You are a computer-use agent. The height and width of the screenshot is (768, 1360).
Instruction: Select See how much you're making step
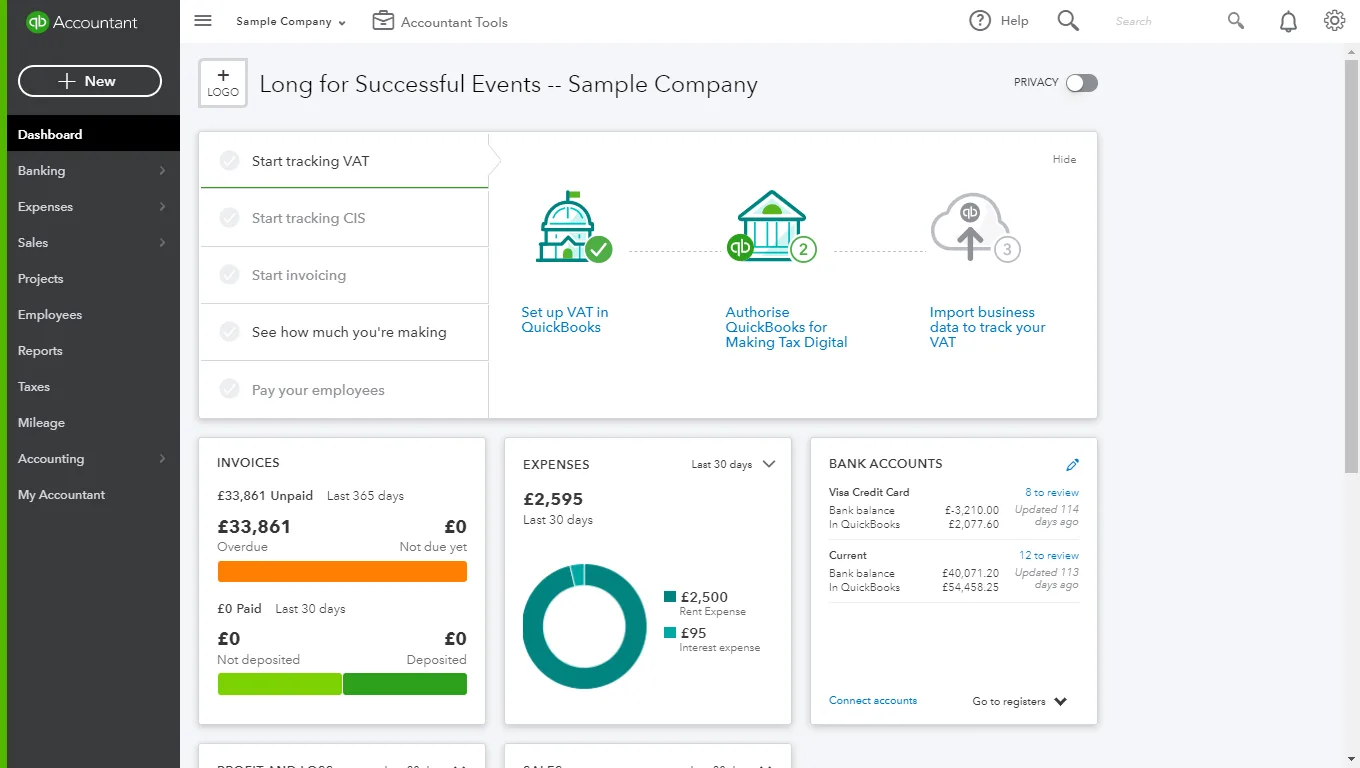tap(344, 332)
